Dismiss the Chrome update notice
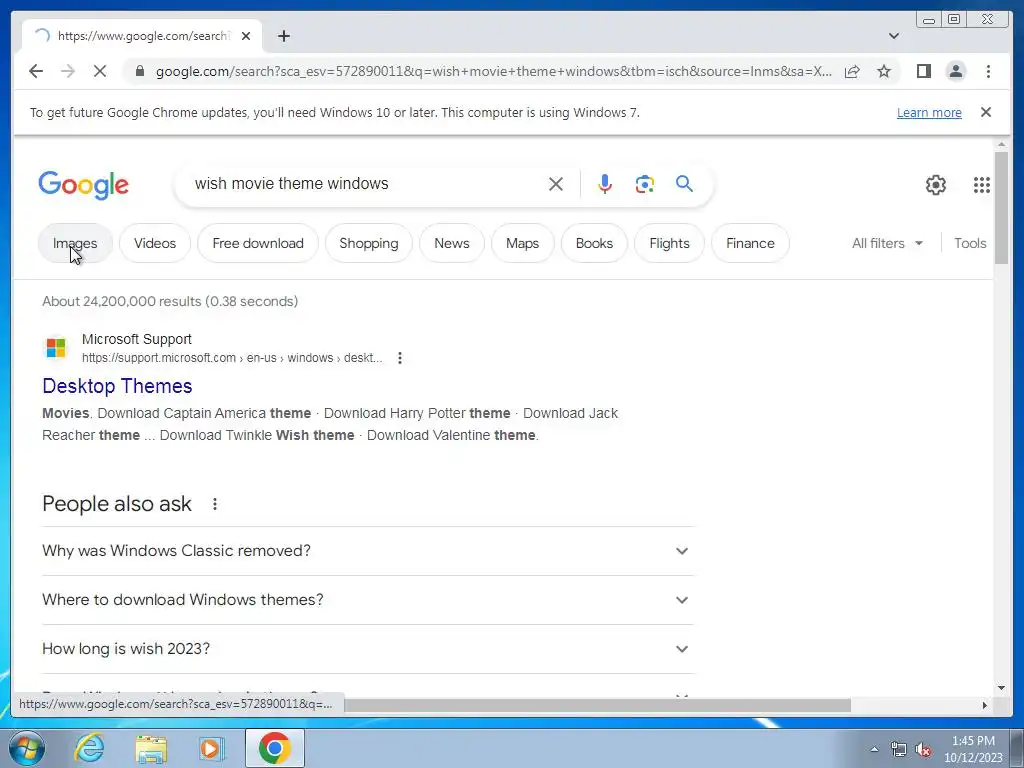 coord(986,112)
